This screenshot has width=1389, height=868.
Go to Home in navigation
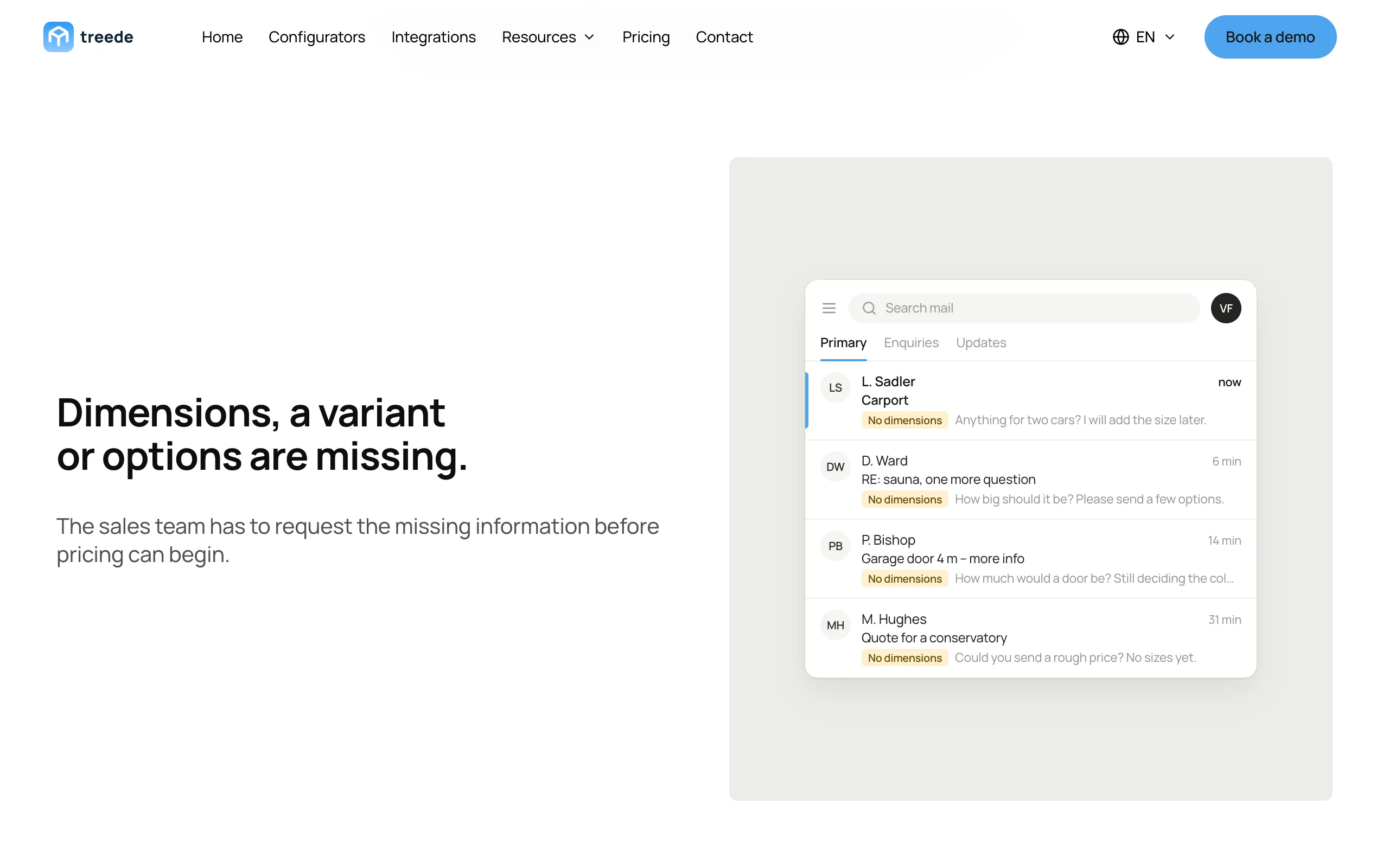coord(222,37)
